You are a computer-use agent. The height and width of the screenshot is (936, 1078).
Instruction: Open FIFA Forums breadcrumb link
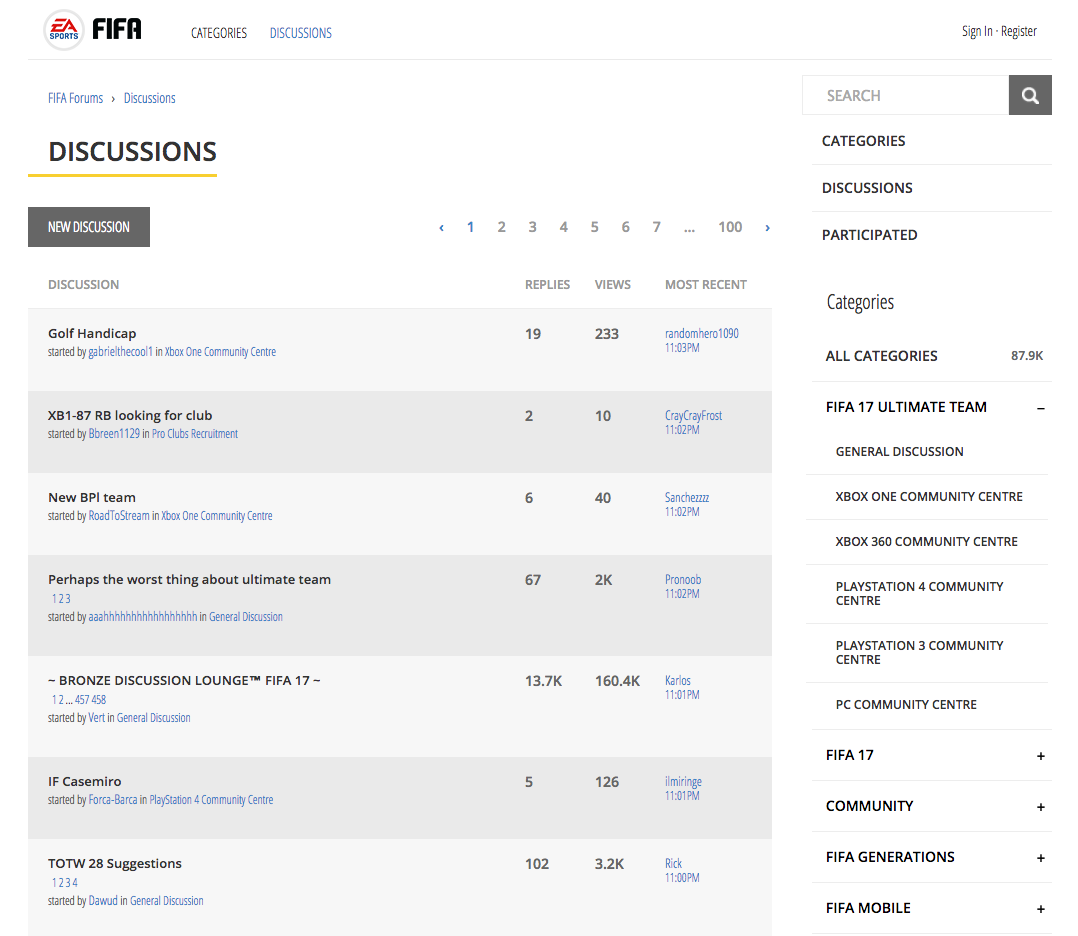[x=76, y=98]
